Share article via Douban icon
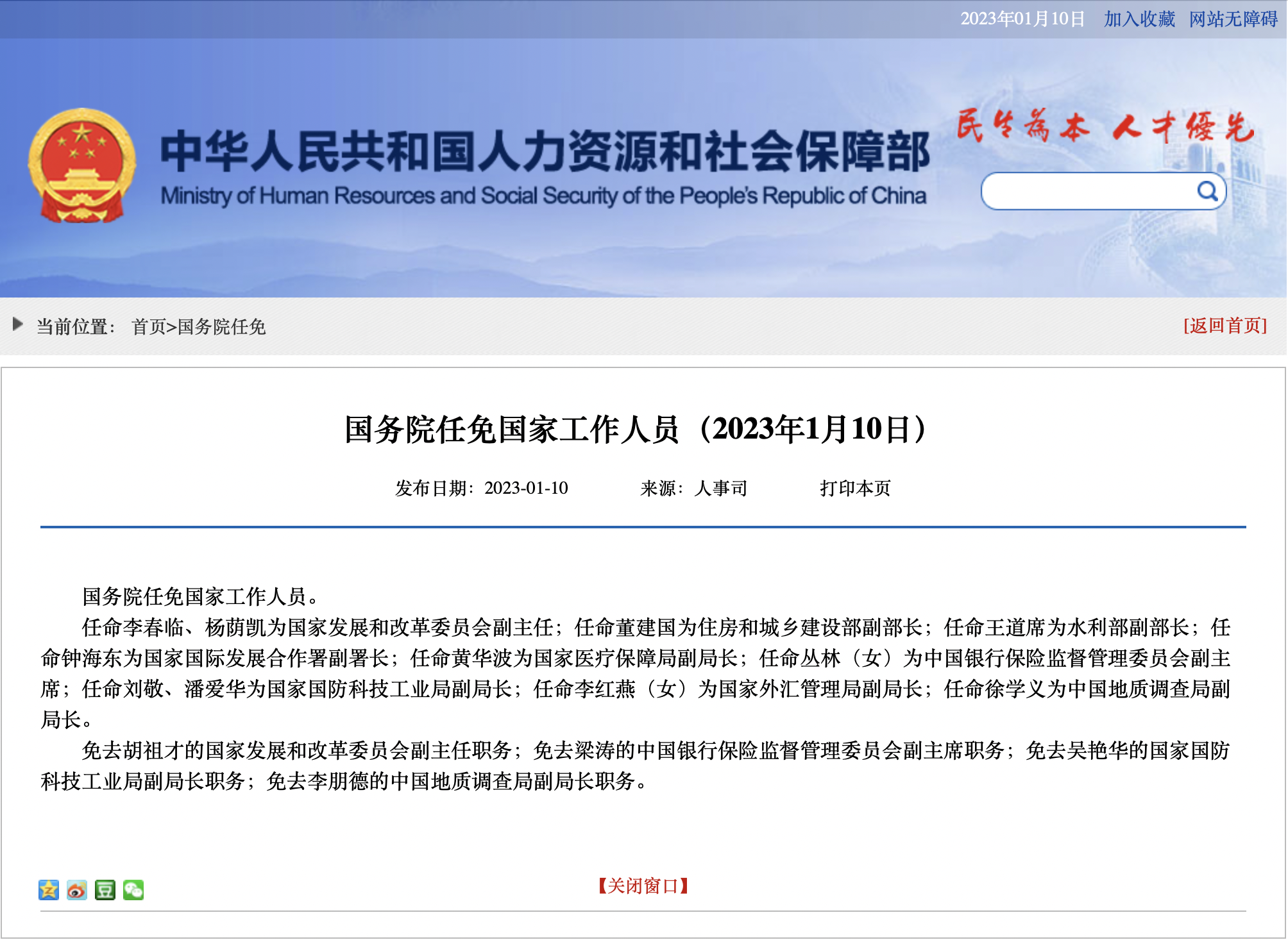This screenshot has height=940, width=1288. coord(105,889)
